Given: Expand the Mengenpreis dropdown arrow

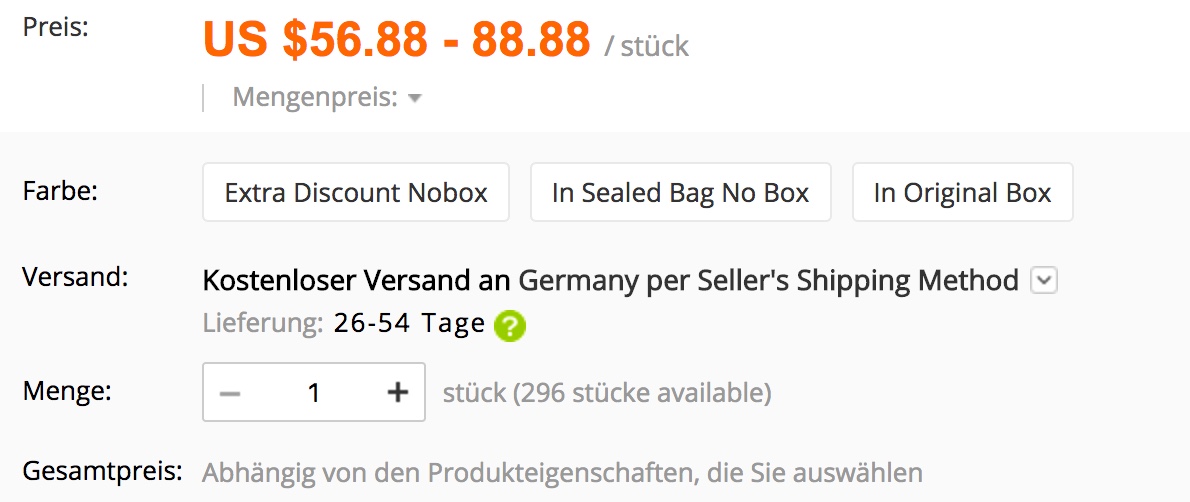Looking at the screenshot, I should [415, 99].
